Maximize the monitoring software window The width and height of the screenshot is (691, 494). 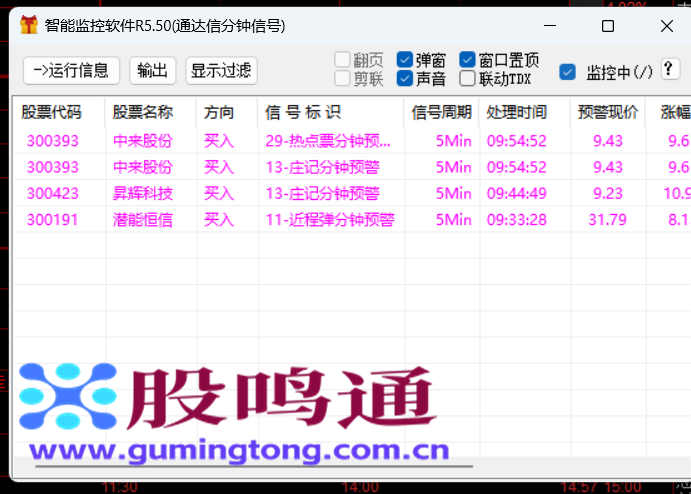(x=608, y=26)
